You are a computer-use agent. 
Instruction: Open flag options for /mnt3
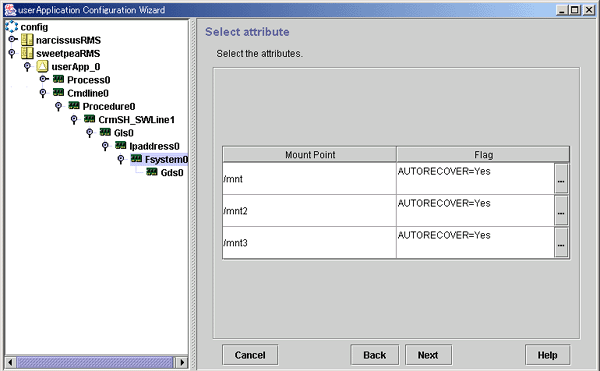click(x=561, y=242)
